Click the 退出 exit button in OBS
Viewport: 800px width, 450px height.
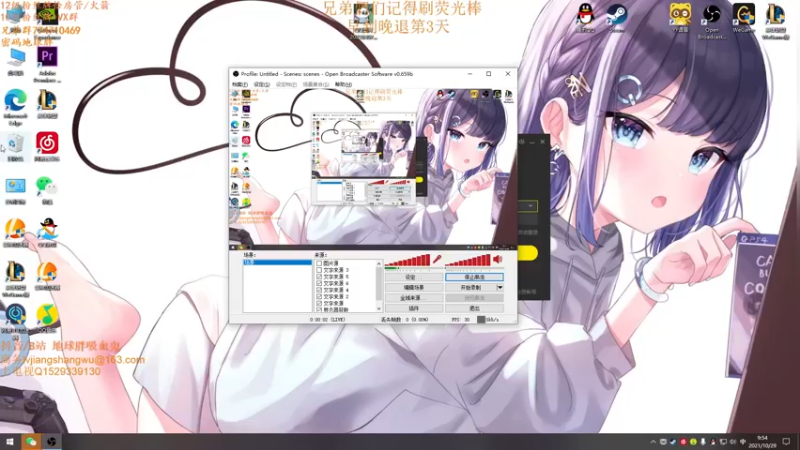(x=474, y=309)
